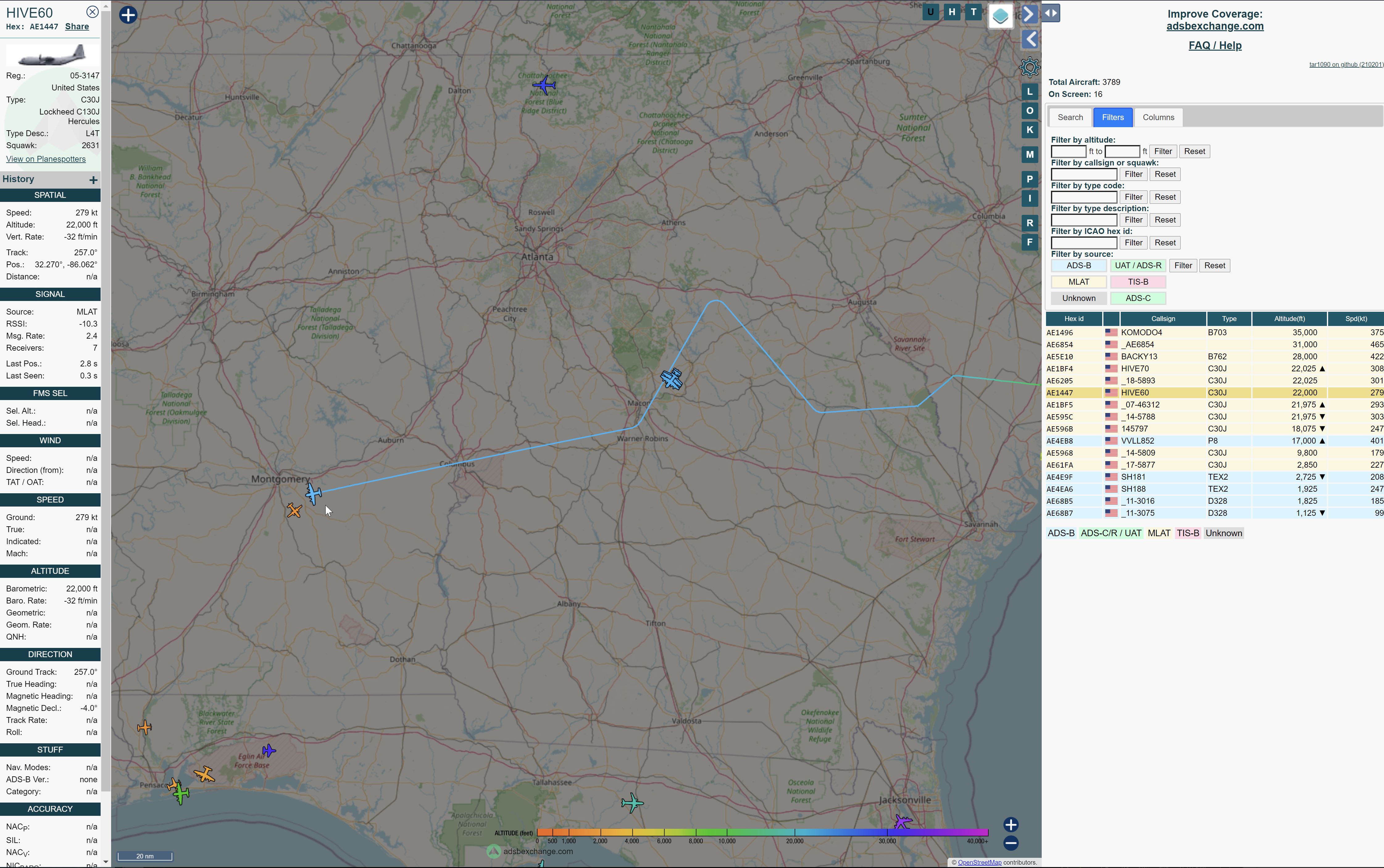Viewport: 1384px width, 868px height.
Task: Apply the type description Filter button
Action: click(x=1133, y=220)
